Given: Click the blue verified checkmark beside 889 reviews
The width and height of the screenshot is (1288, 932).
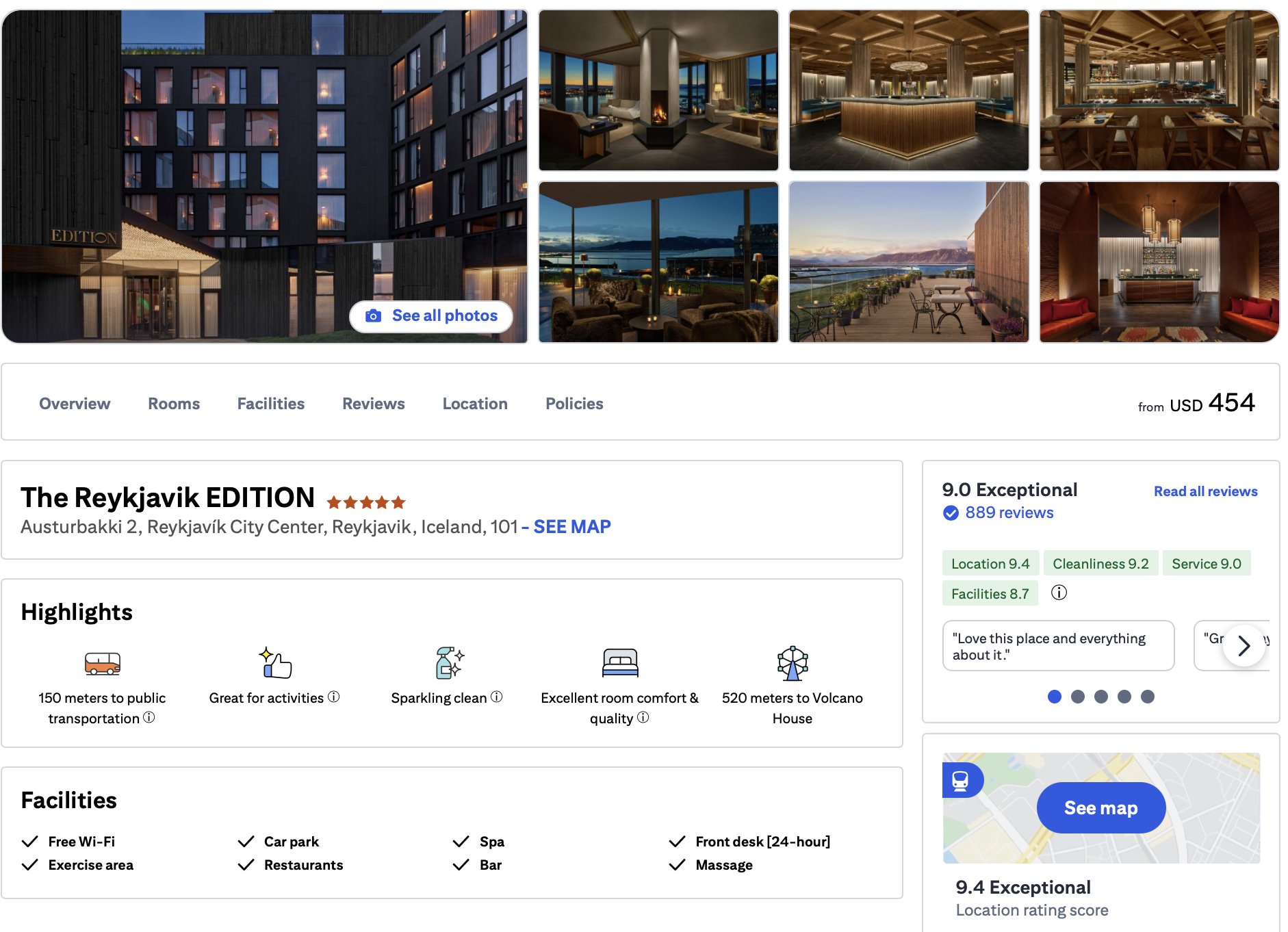Looking at the screenshot, I should (951, 513).
